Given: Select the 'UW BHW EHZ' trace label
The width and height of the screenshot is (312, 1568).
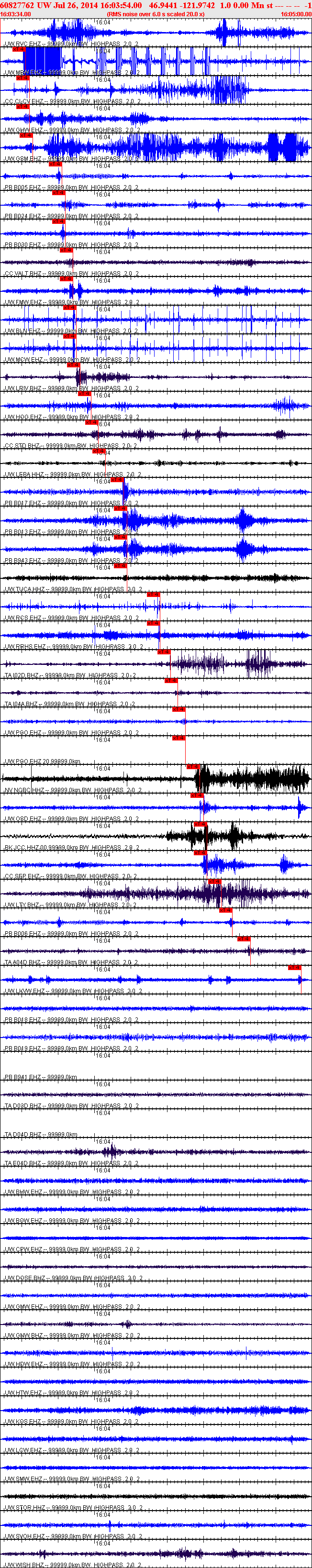Looking at the screenshot, I should click(x=72, y=1193).
